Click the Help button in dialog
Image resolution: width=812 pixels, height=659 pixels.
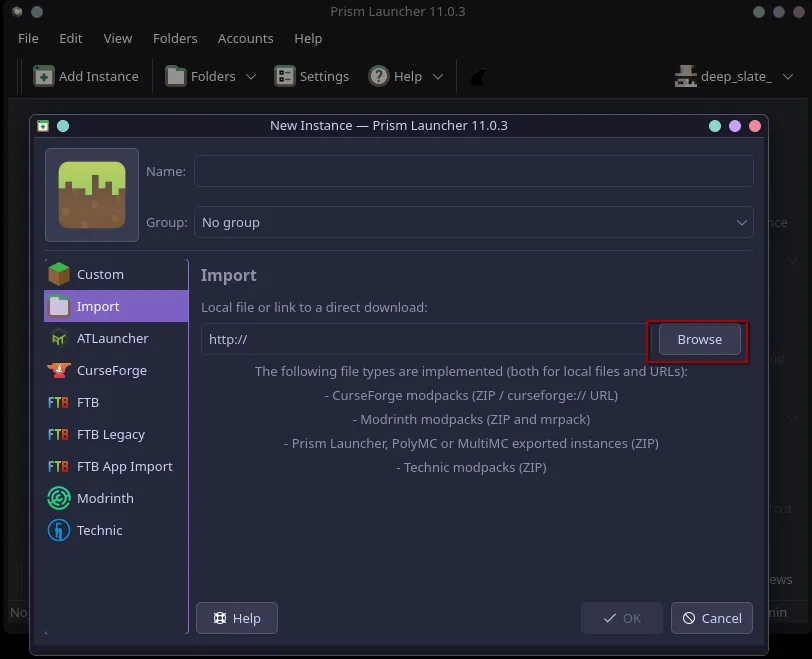coord(237,618)
